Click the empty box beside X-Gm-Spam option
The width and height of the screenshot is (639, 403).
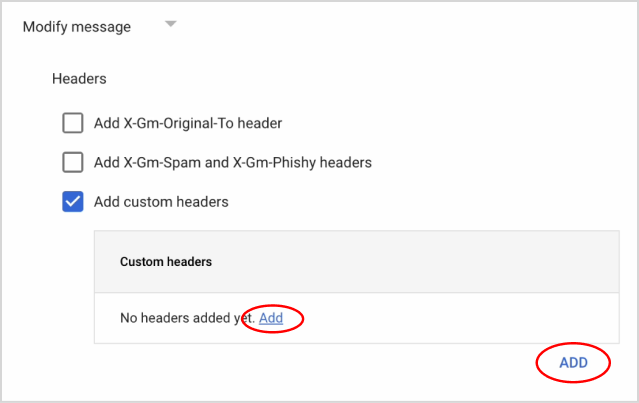tap(73, 162)
